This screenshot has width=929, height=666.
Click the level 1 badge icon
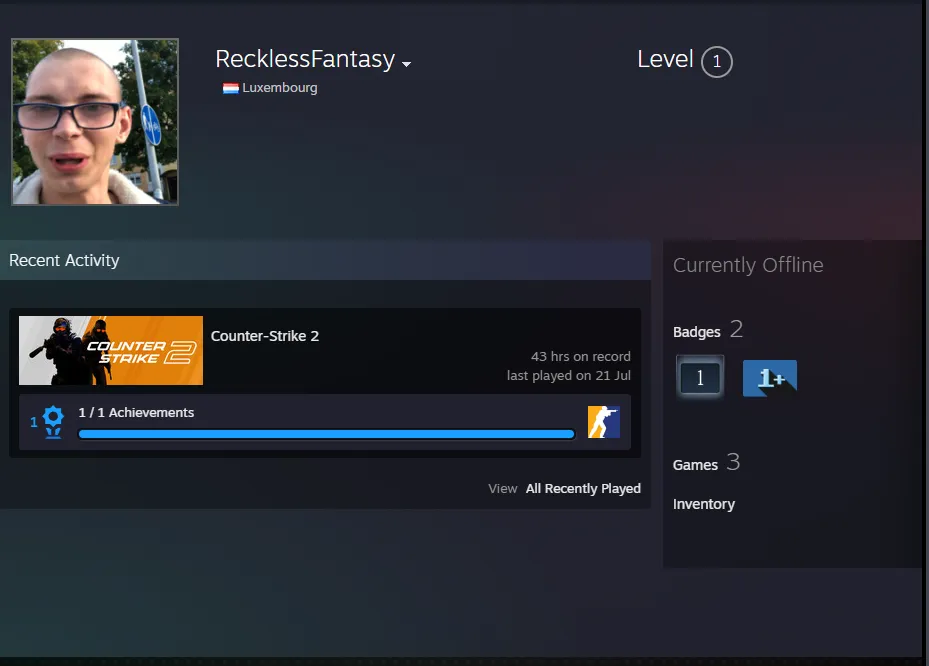pos(700,377)
